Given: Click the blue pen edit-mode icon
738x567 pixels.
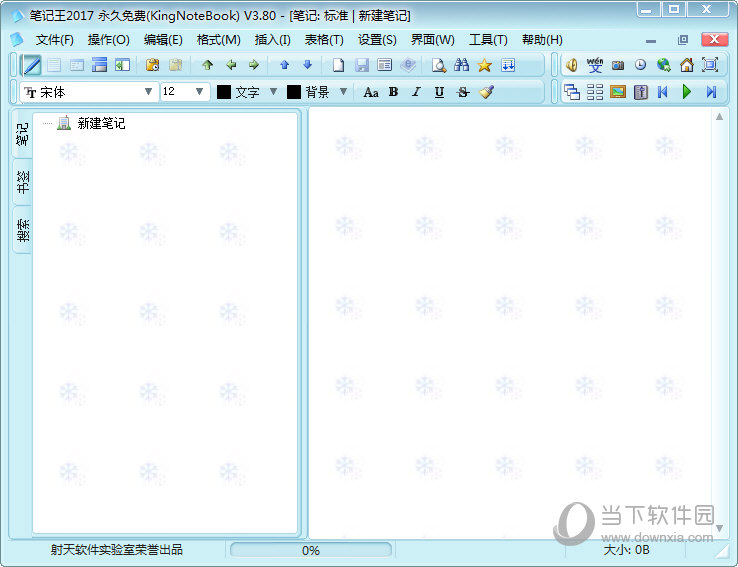Looking at the screenshot, I should pos(32,65).
